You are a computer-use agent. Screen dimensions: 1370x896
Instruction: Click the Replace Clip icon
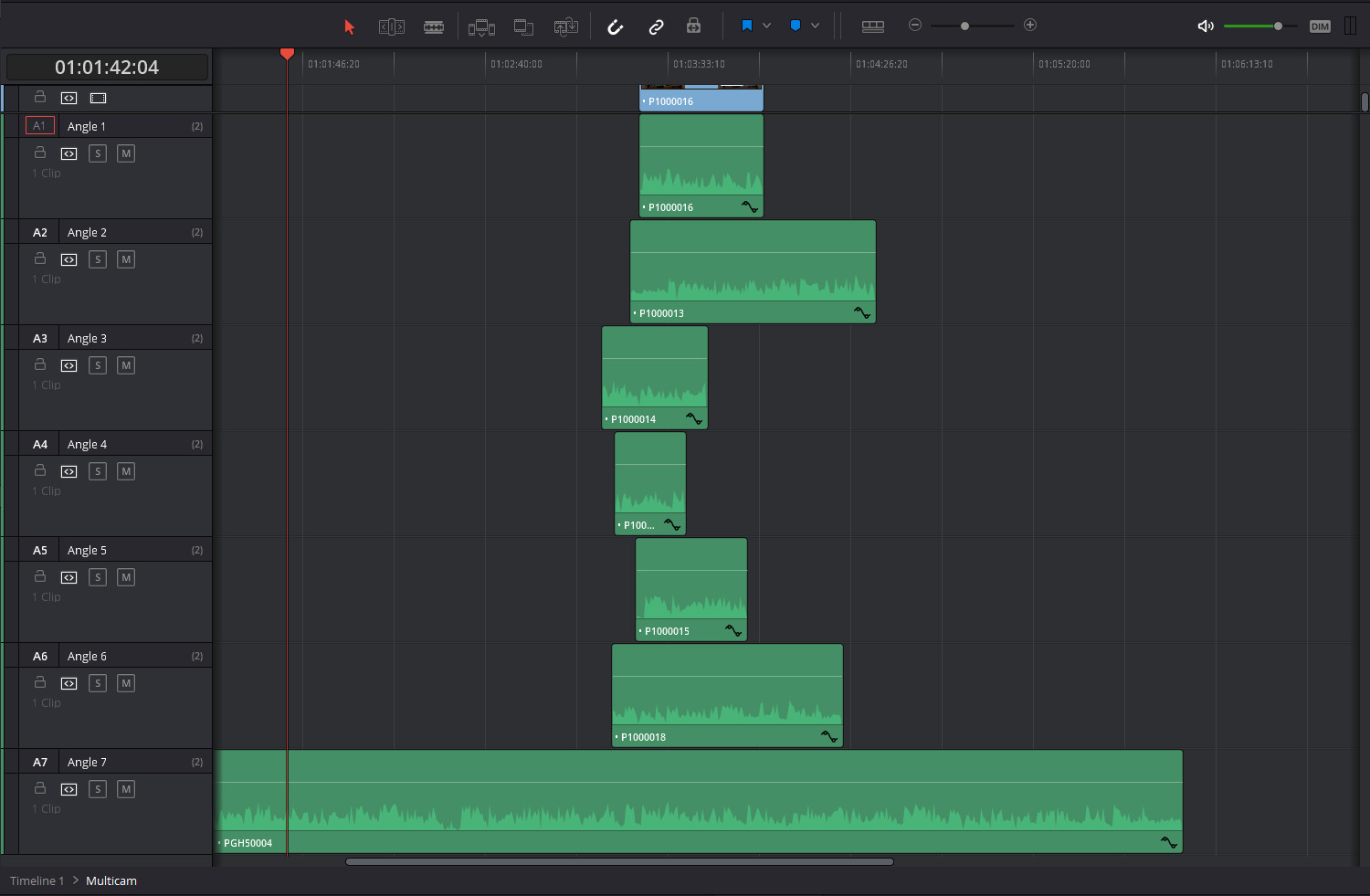[x=565, y=26]
